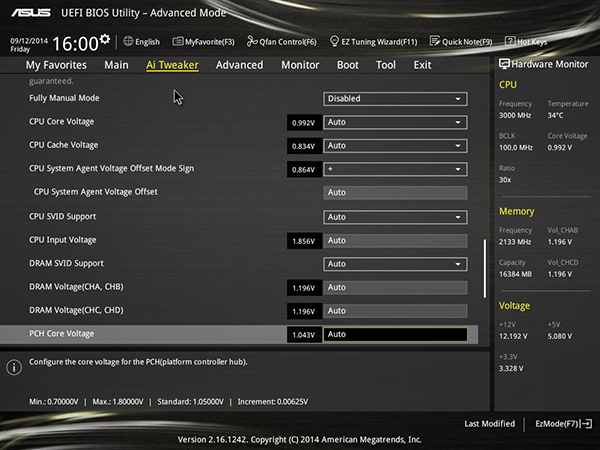
Task: Click Last Modified button
Action: coord(489,424)
